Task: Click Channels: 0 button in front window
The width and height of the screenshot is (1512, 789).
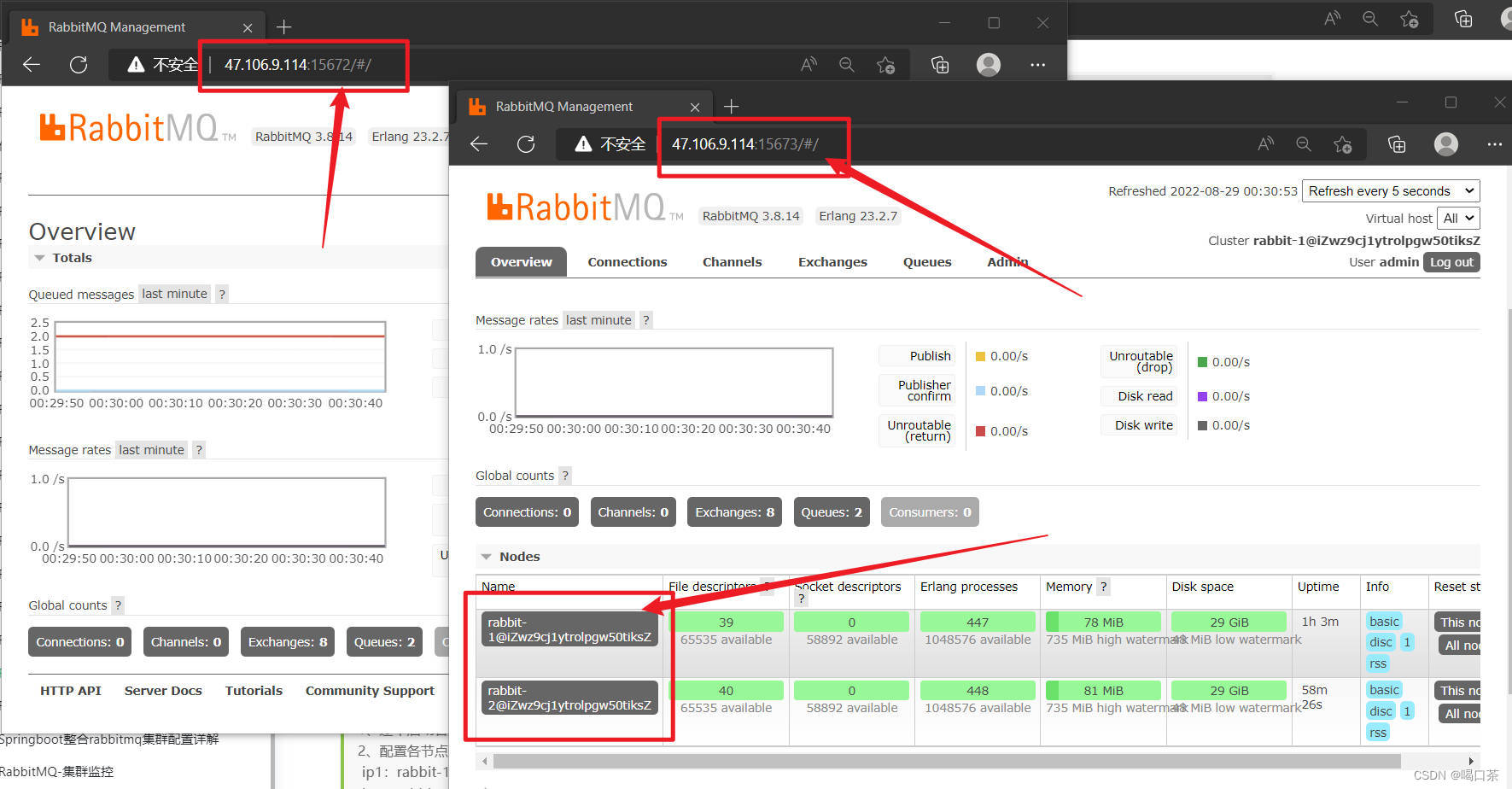Action: pyautogui.click(x=633, y=512)
